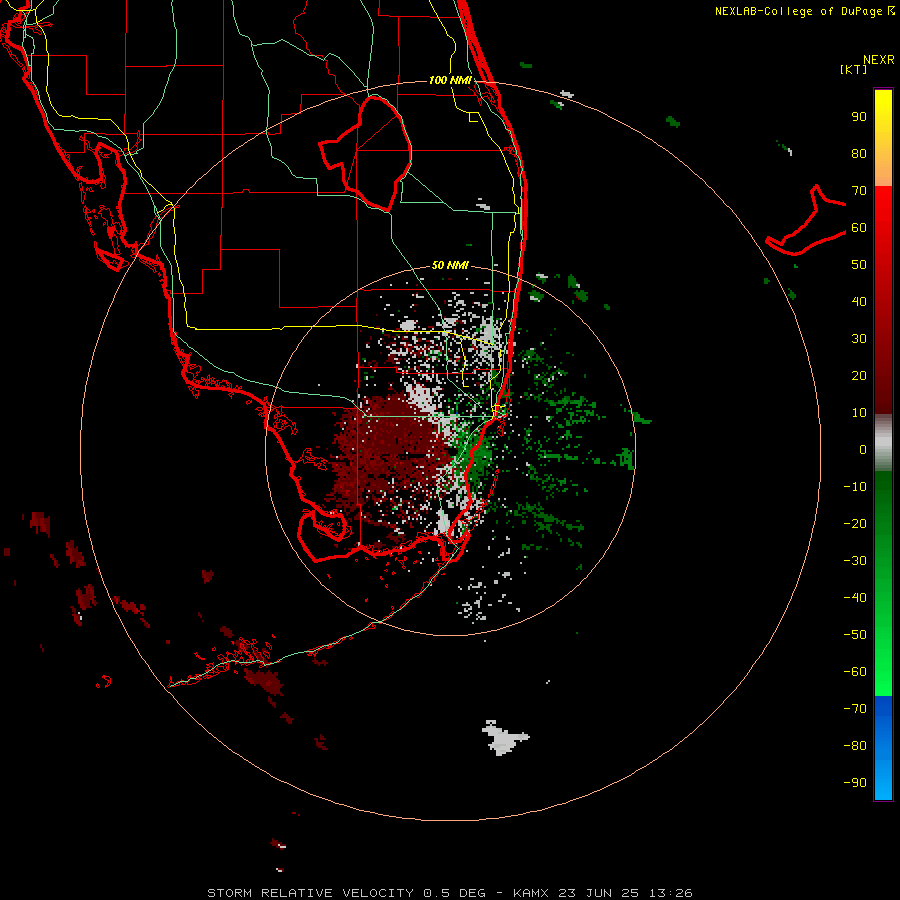Select the positive 70 scale value

click(x=859, y=191)
